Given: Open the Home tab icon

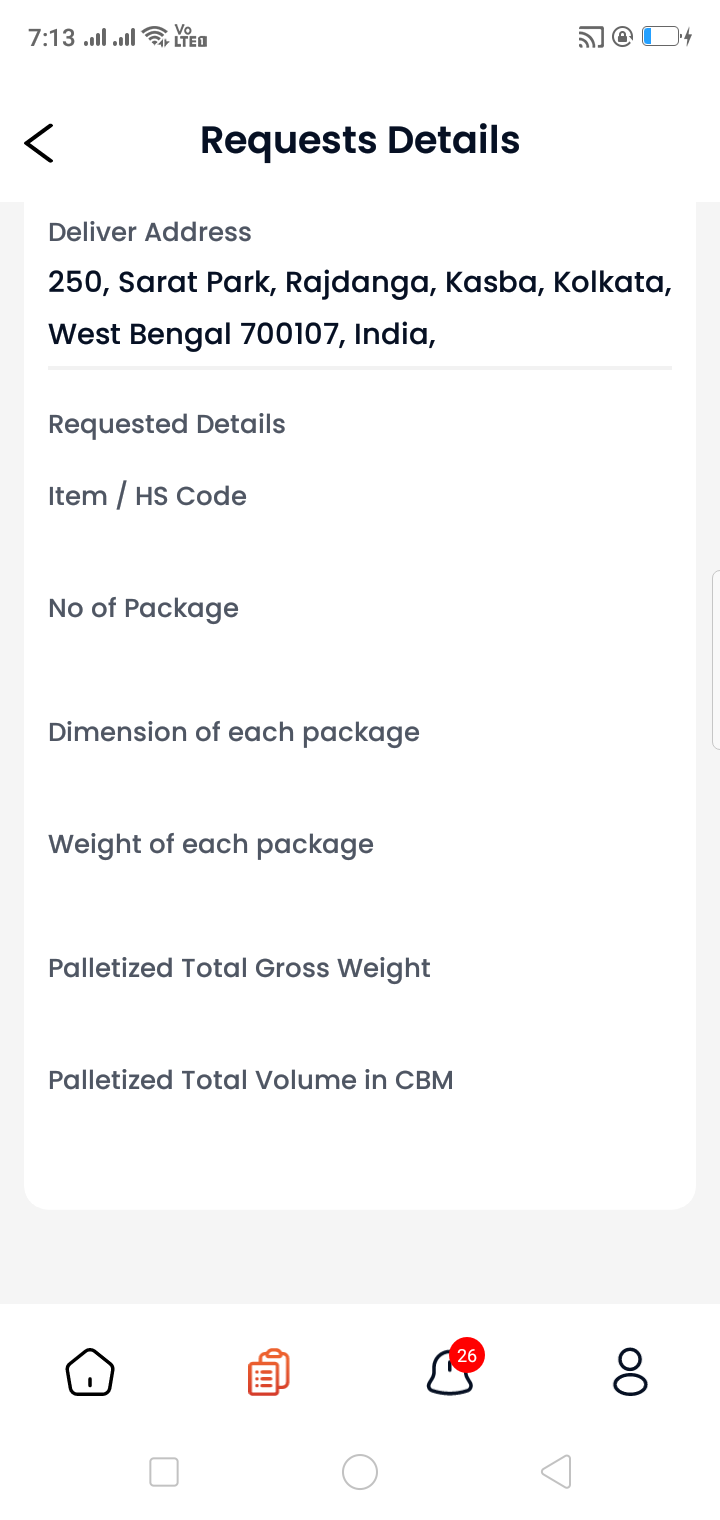Looking at the screenshot, I should 90,1371.
